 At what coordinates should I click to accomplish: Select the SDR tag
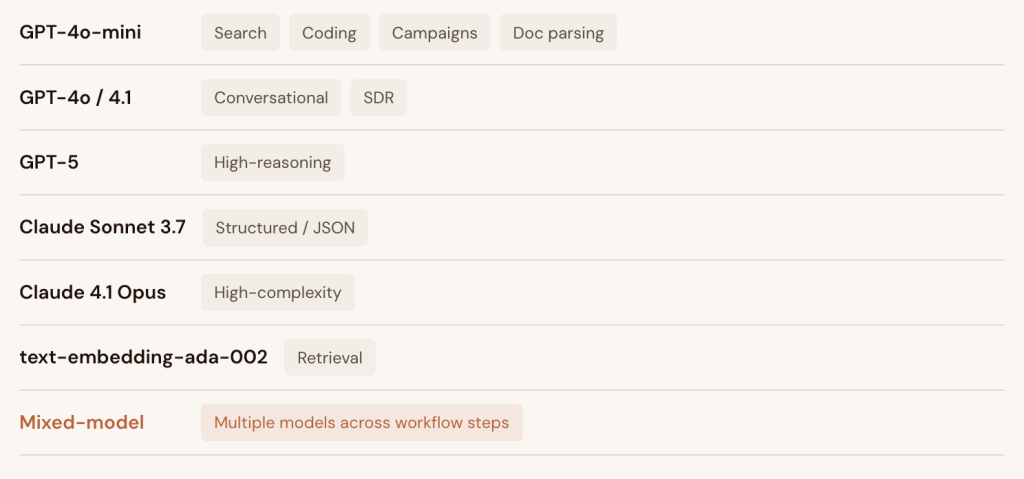[379, 97]
